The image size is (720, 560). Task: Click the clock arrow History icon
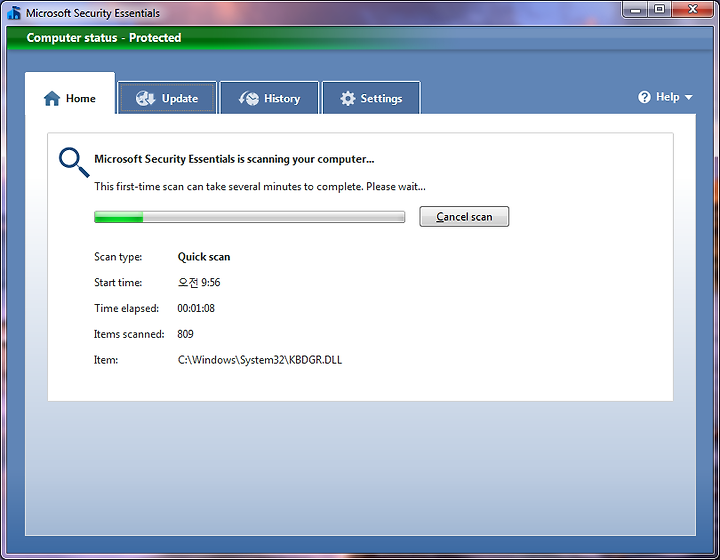coord(249,98)
